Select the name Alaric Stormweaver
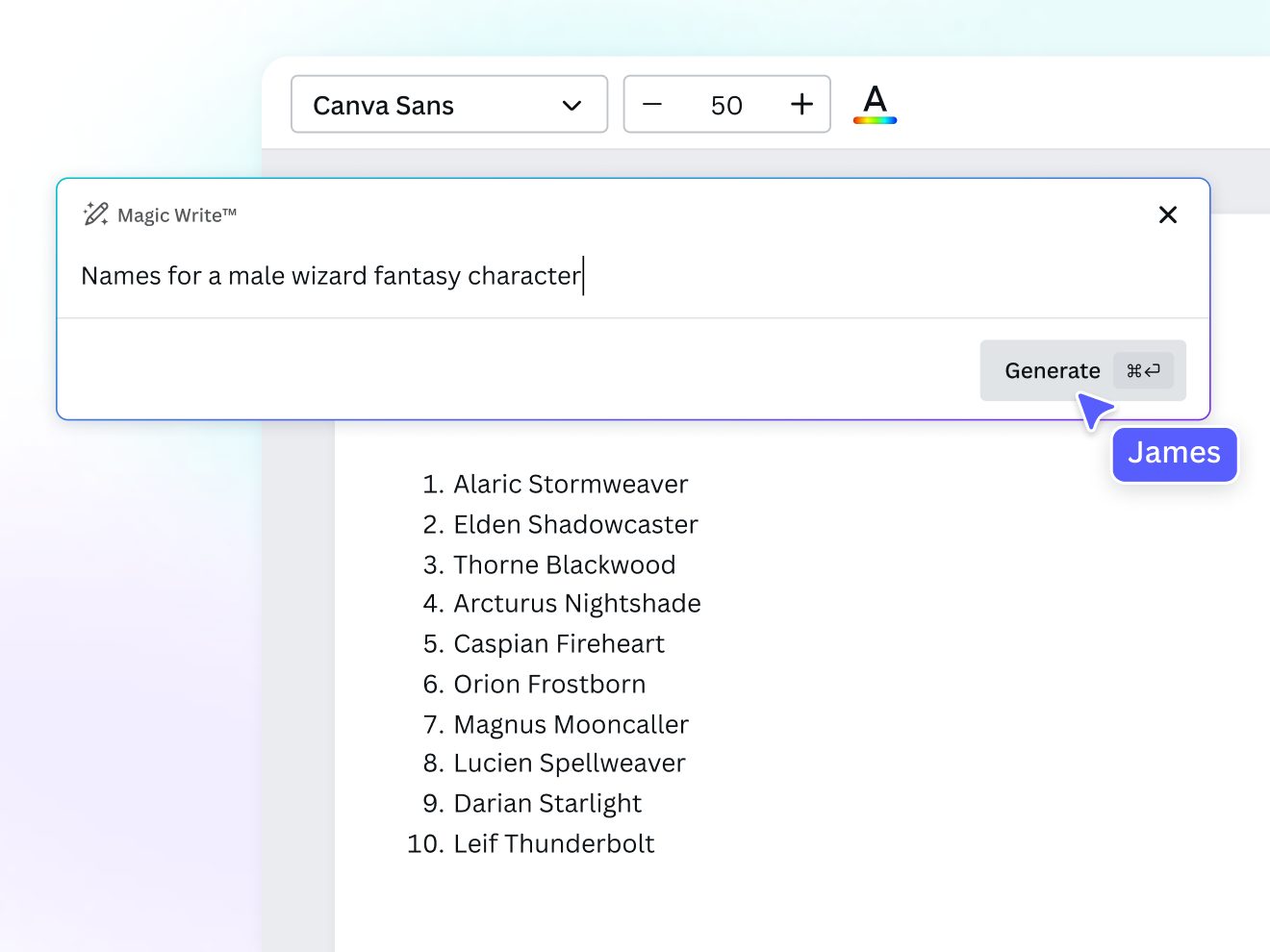 (571, 484)
